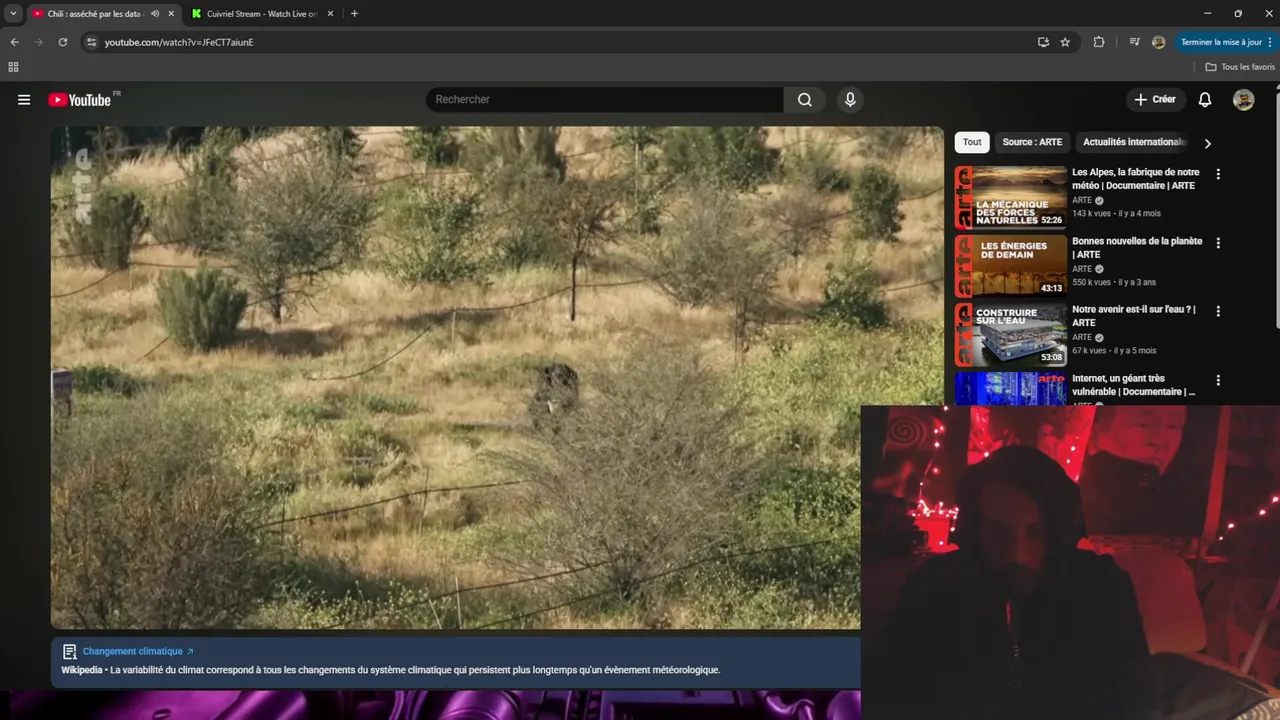Select the Tout filter chip

click(x=972, y=142)
